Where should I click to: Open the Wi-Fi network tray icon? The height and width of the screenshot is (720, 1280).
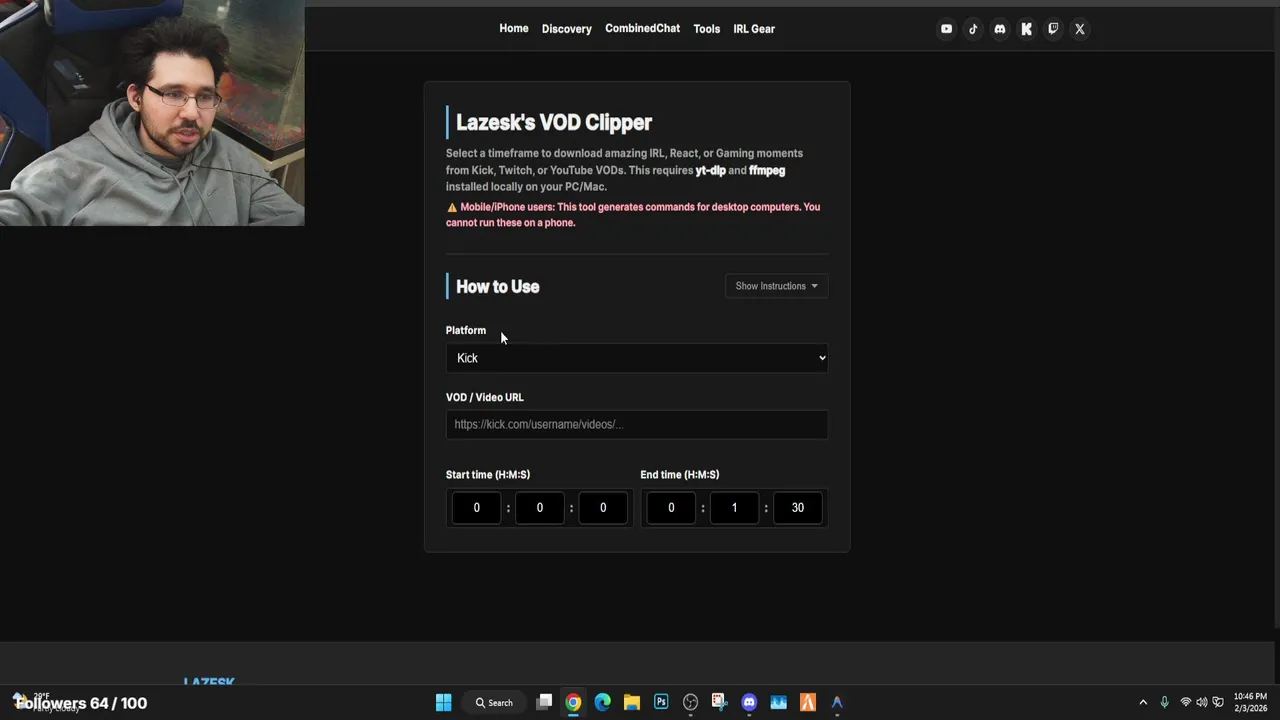1186,702
